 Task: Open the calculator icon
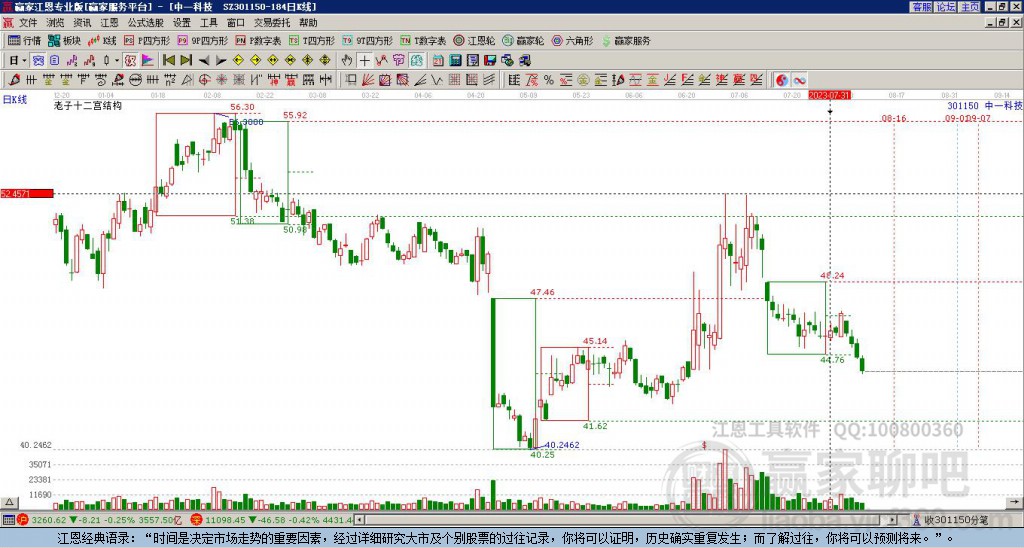tap(455, 60)
